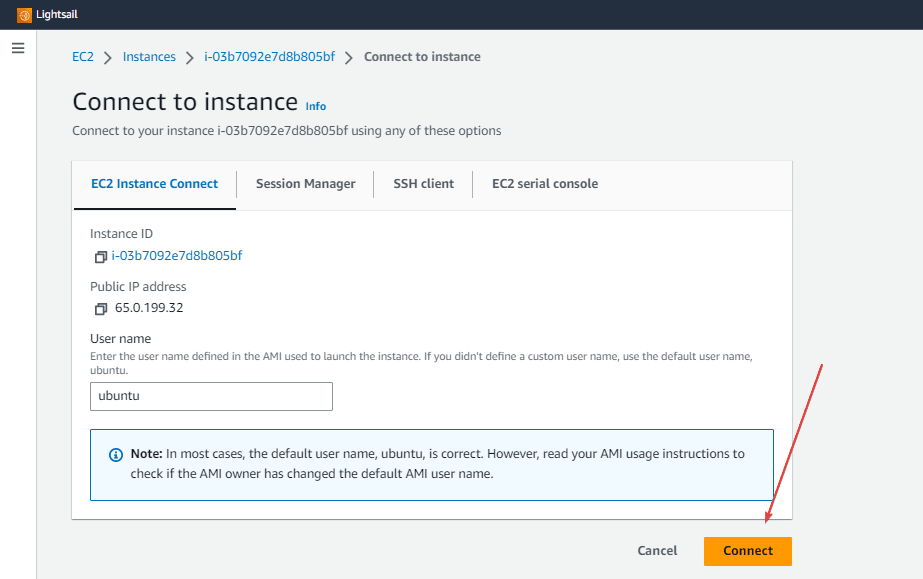The height and width of the screenshot is (579, 923).
Task: Switch to EC2 serial console tab
Action: (545, 184)
